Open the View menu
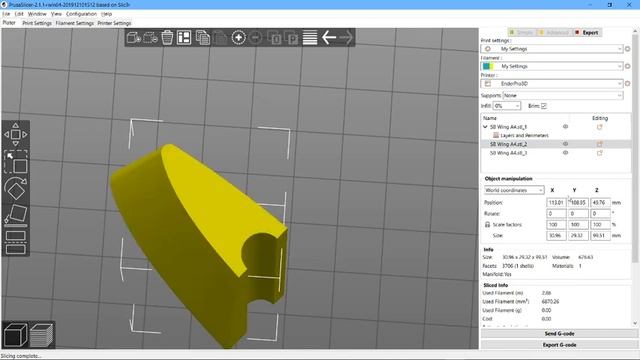 pyautogui.click(x=56, y=14)
